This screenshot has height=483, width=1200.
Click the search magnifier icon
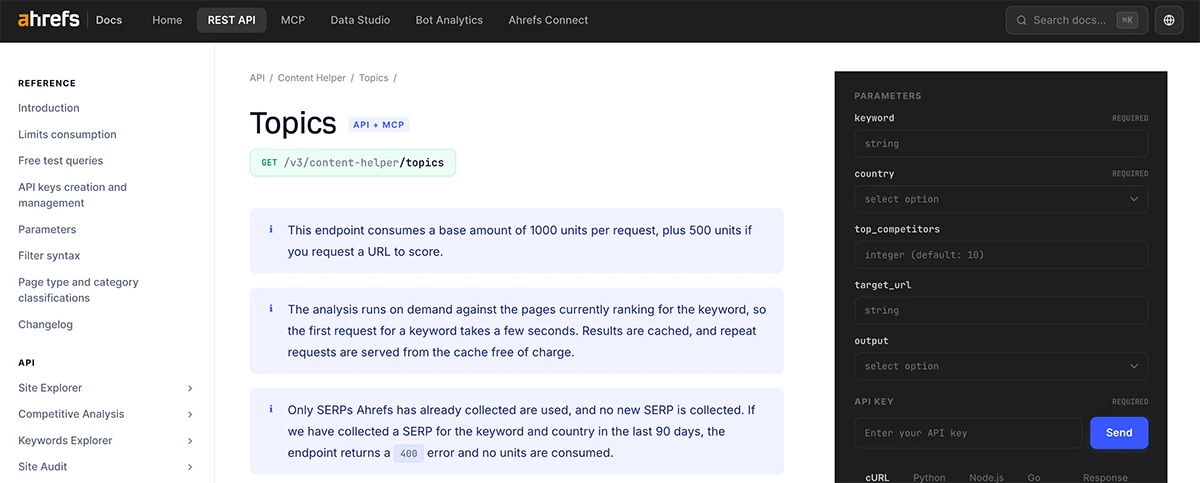coord(1021,20)
